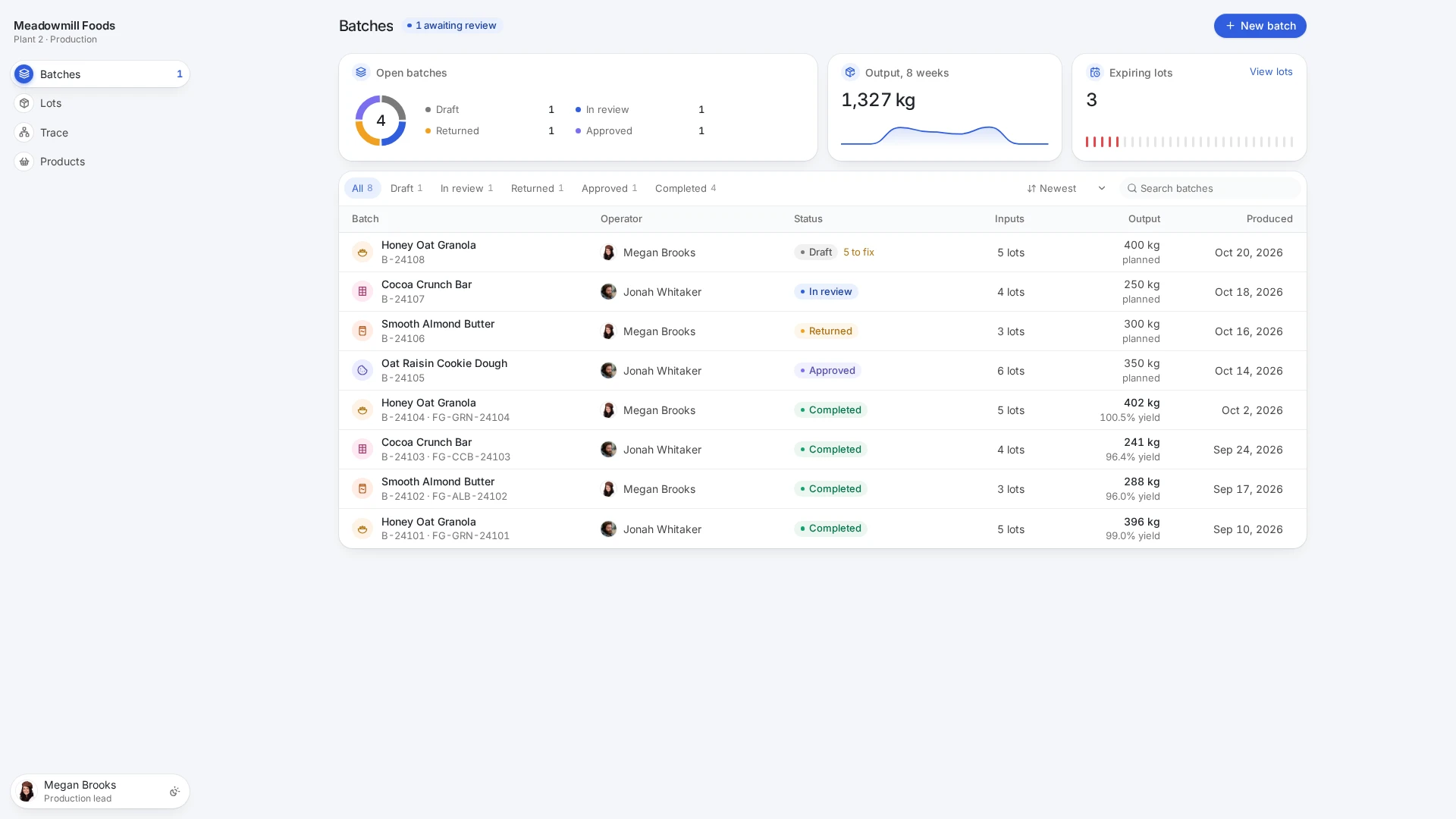Click the Output 8 weeks cube icon
Viewport: 1456px width, 819px height.
tap(850, 72)
